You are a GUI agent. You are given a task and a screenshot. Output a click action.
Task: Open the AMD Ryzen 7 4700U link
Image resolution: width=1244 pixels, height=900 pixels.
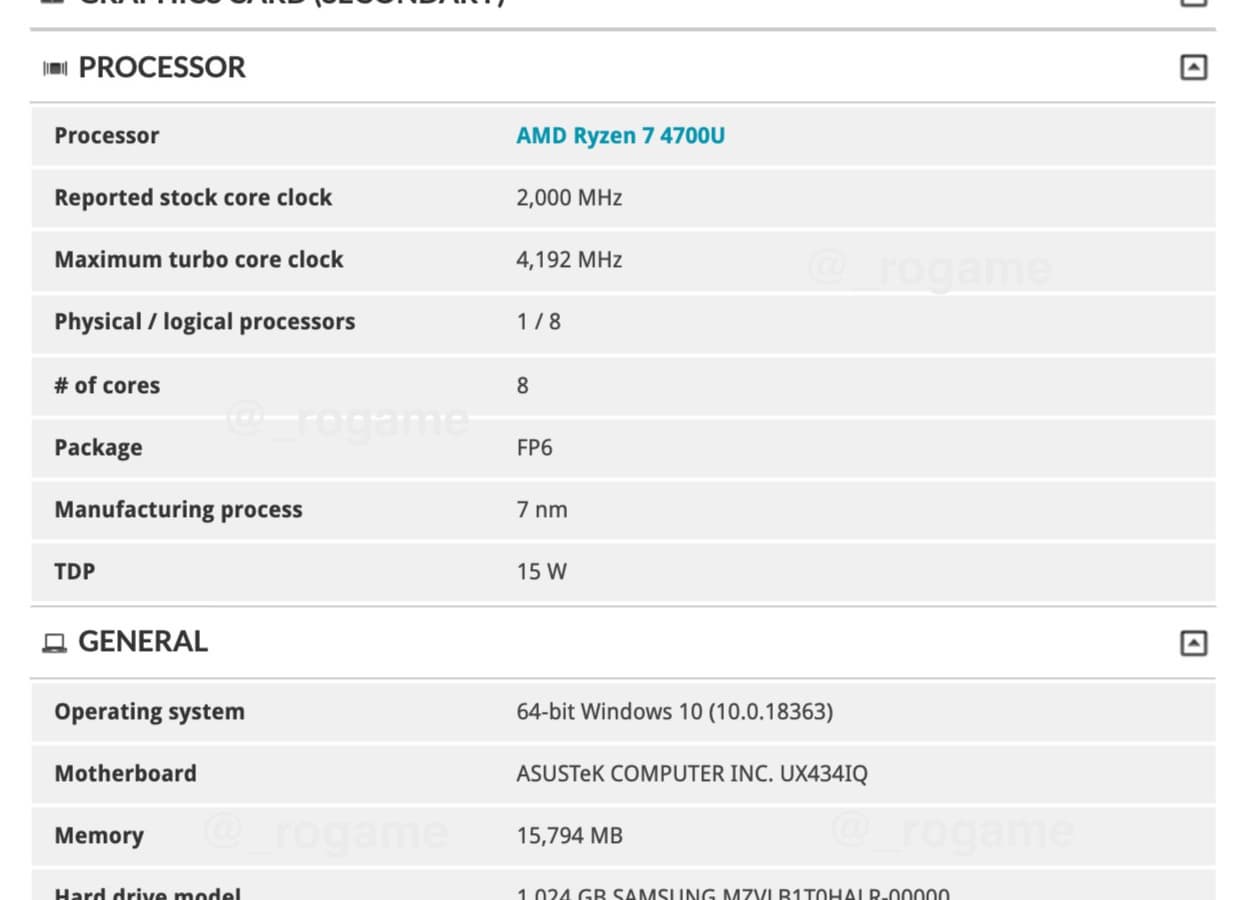620,136
